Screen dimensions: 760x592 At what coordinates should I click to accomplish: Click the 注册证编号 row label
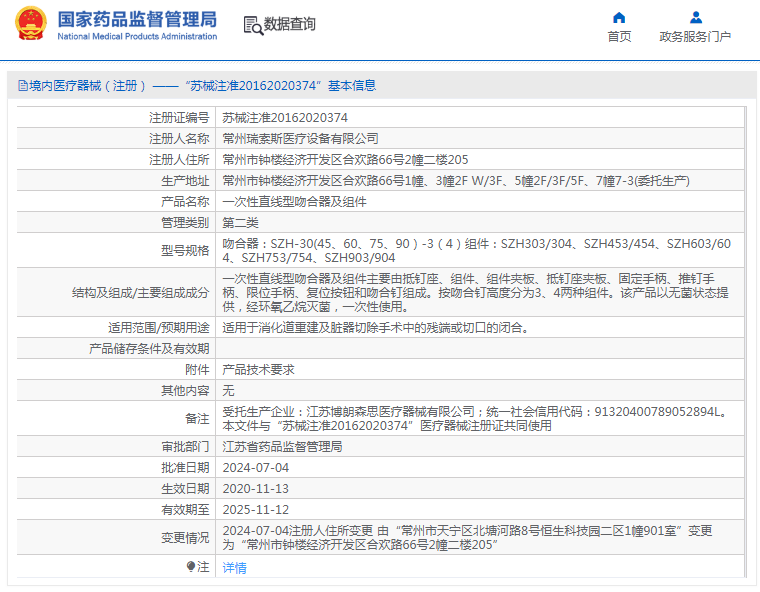point(179,118)
